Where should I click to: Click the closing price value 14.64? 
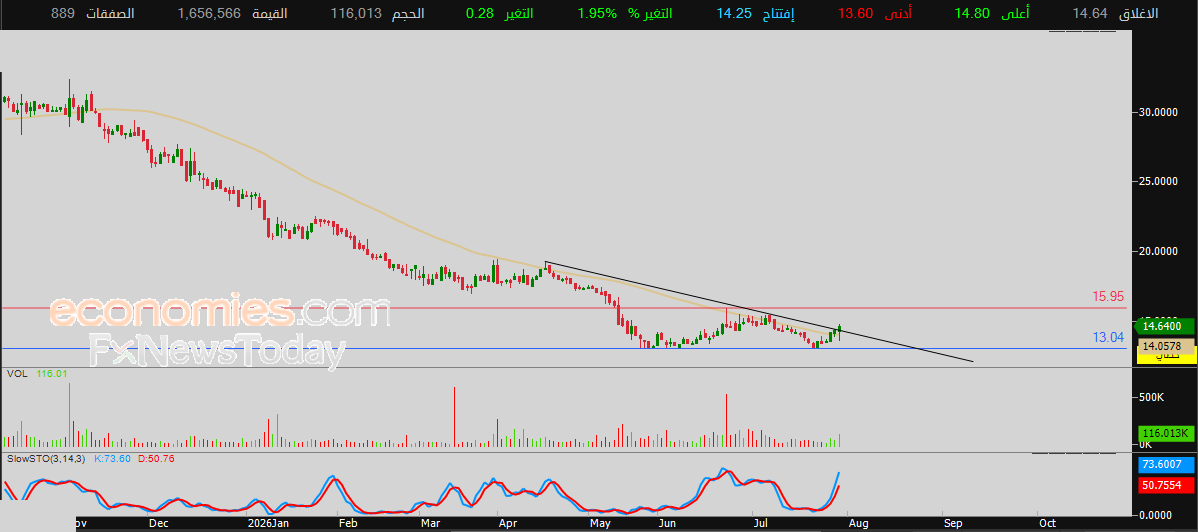click(x=1088, y=14)
